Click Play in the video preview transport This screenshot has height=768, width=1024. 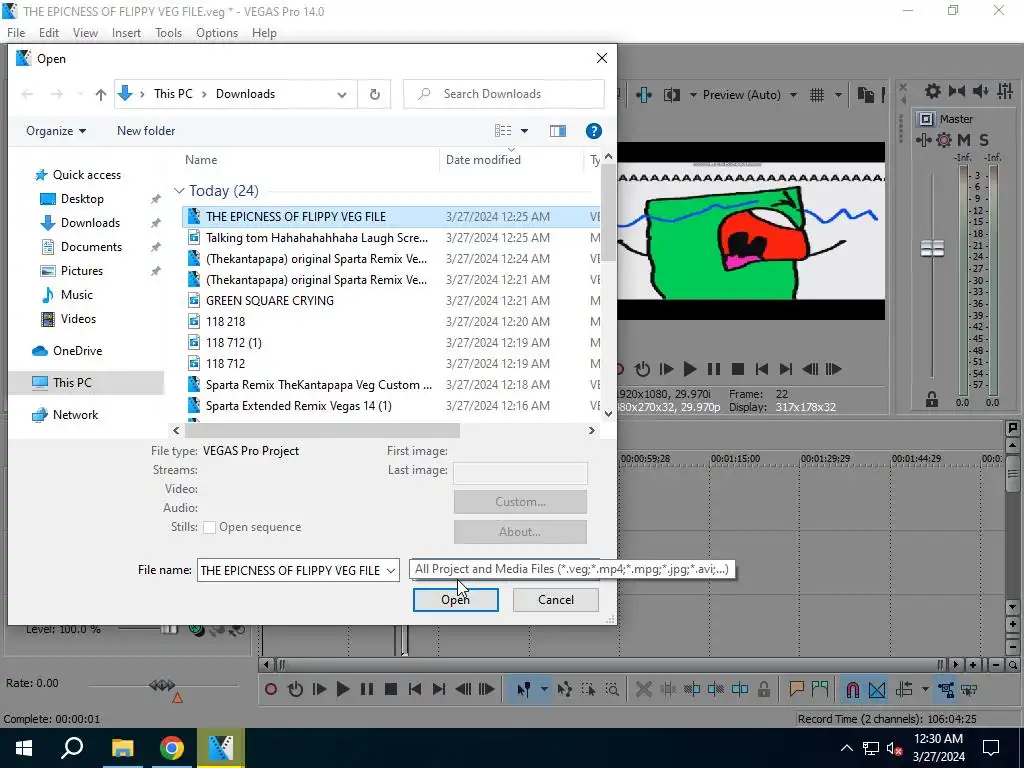click(x=690, y=369)
